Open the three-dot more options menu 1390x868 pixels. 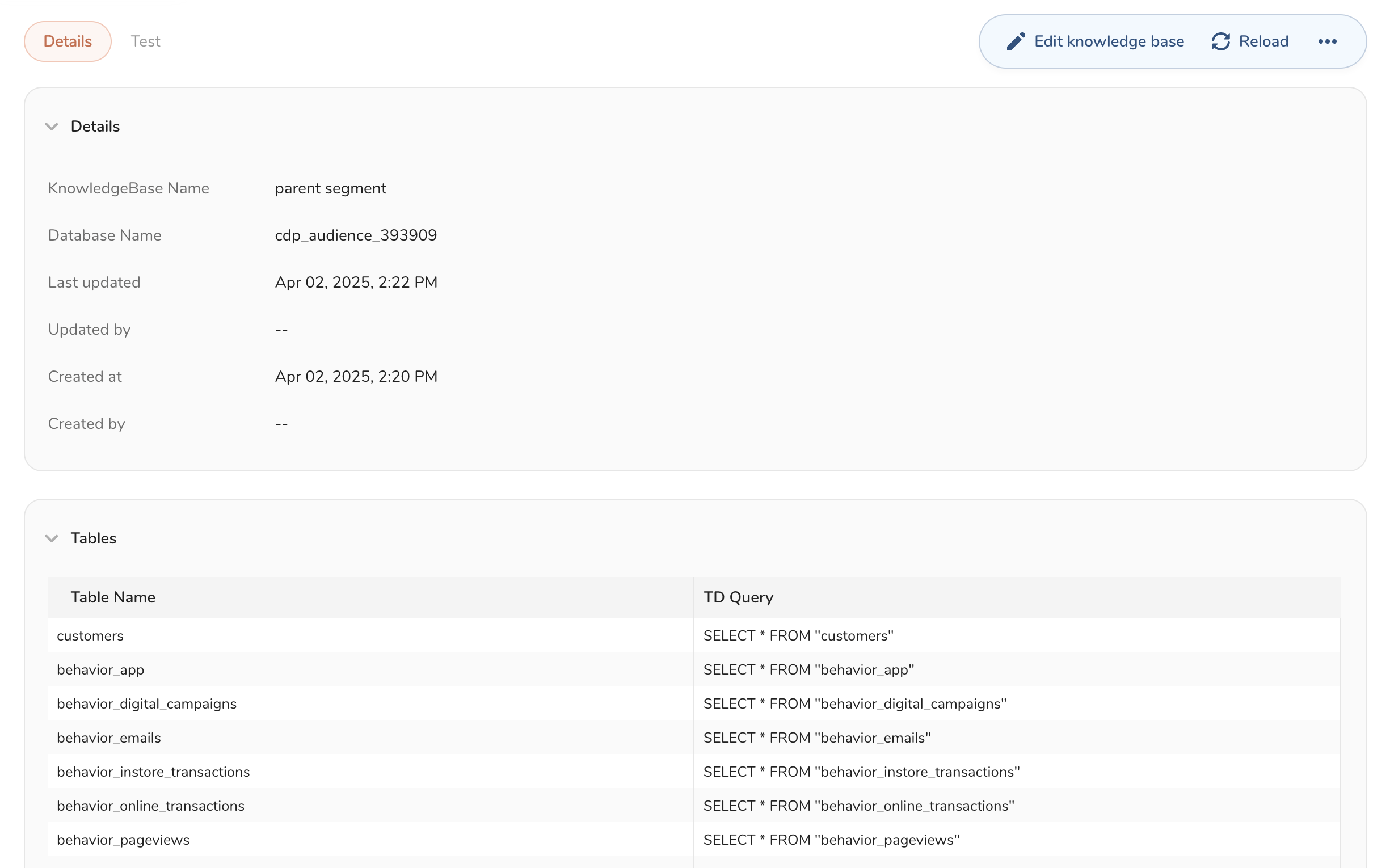click(1327, 41)
